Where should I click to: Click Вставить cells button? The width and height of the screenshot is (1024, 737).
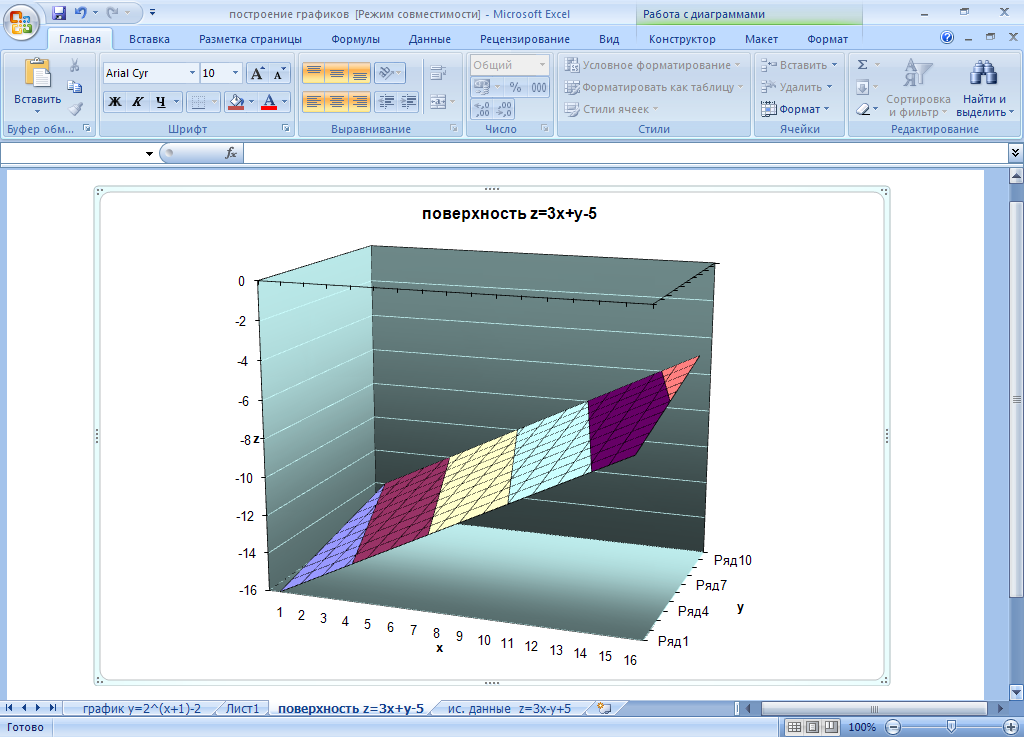coord(799,65)
